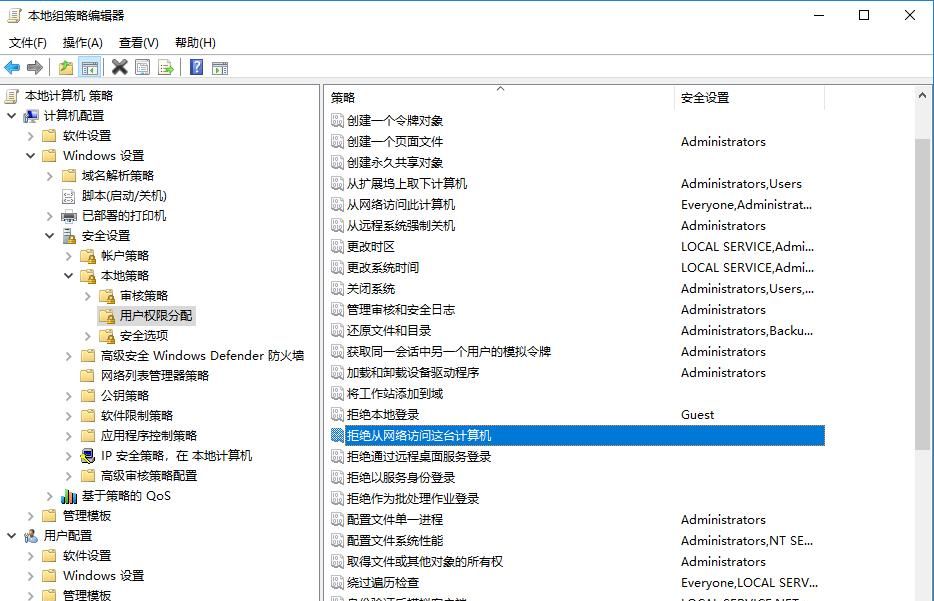
Task: Click the Up one level folder icon
Action: (64, 66)
